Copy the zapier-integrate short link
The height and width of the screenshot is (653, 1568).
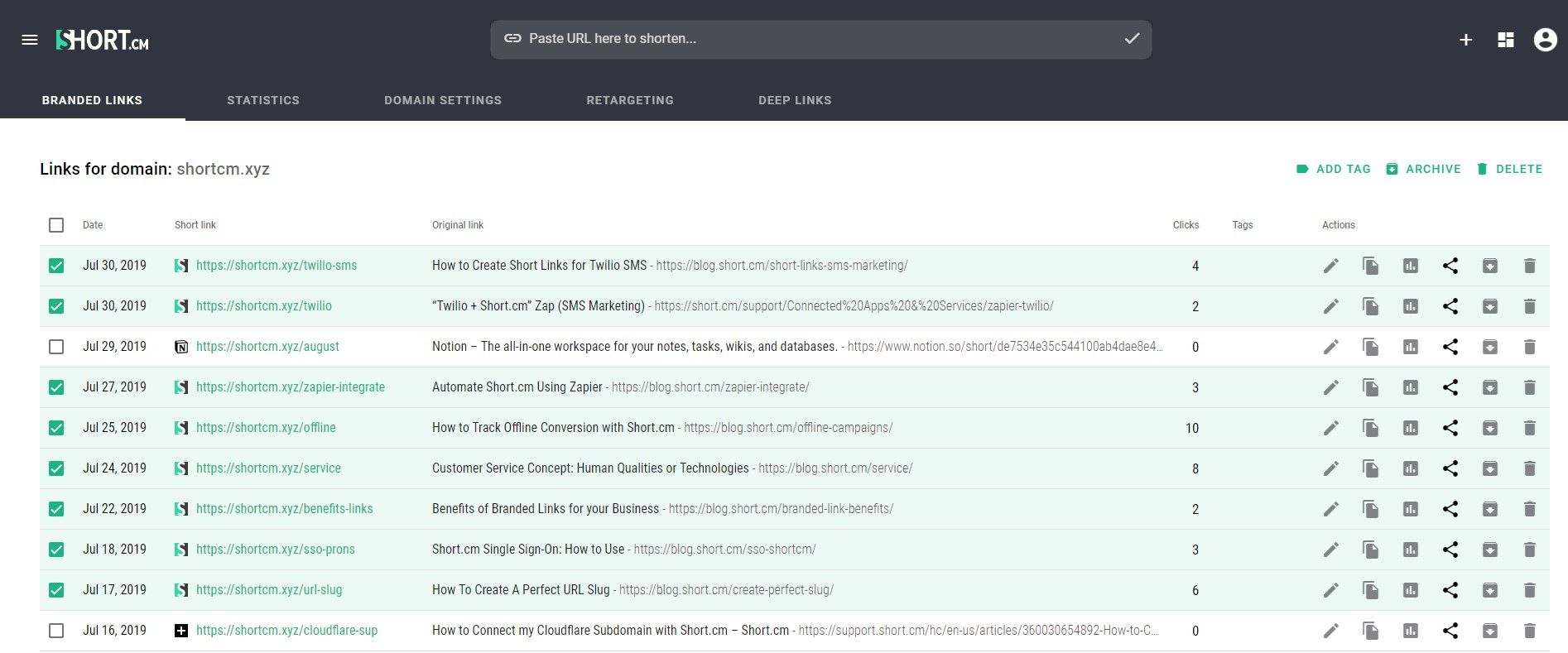(1370, 387)
